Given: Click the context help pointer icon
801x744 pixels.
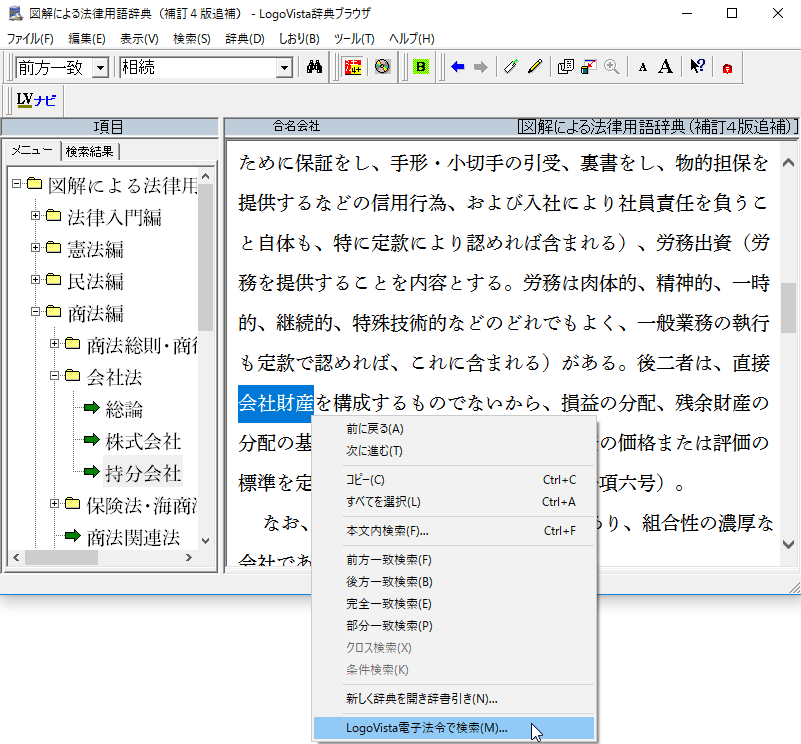Looking at the screenshot, I should [x=697, y=67].
